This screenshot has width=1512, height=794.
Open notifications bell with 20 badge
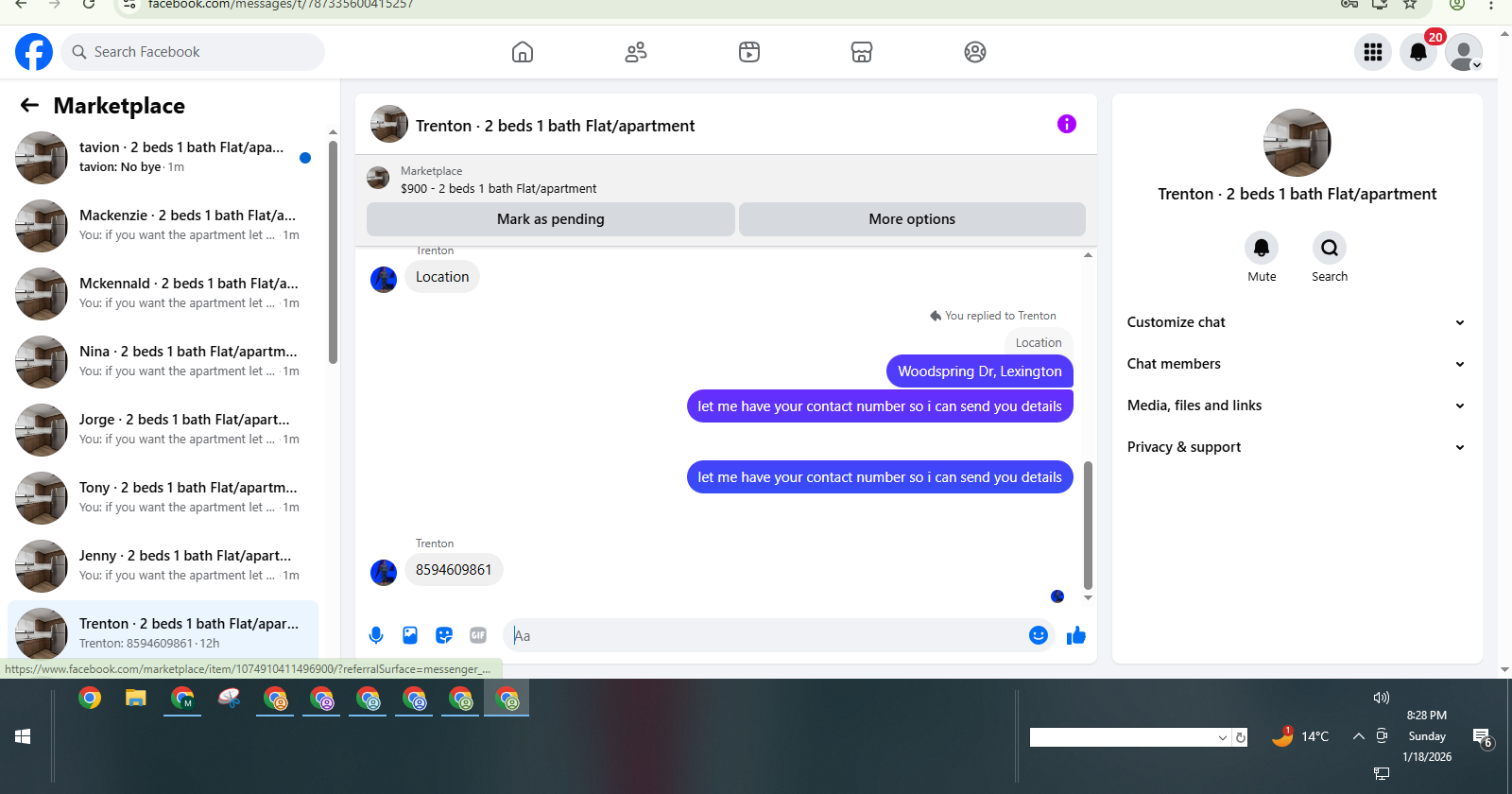[x=1418, y=52]
